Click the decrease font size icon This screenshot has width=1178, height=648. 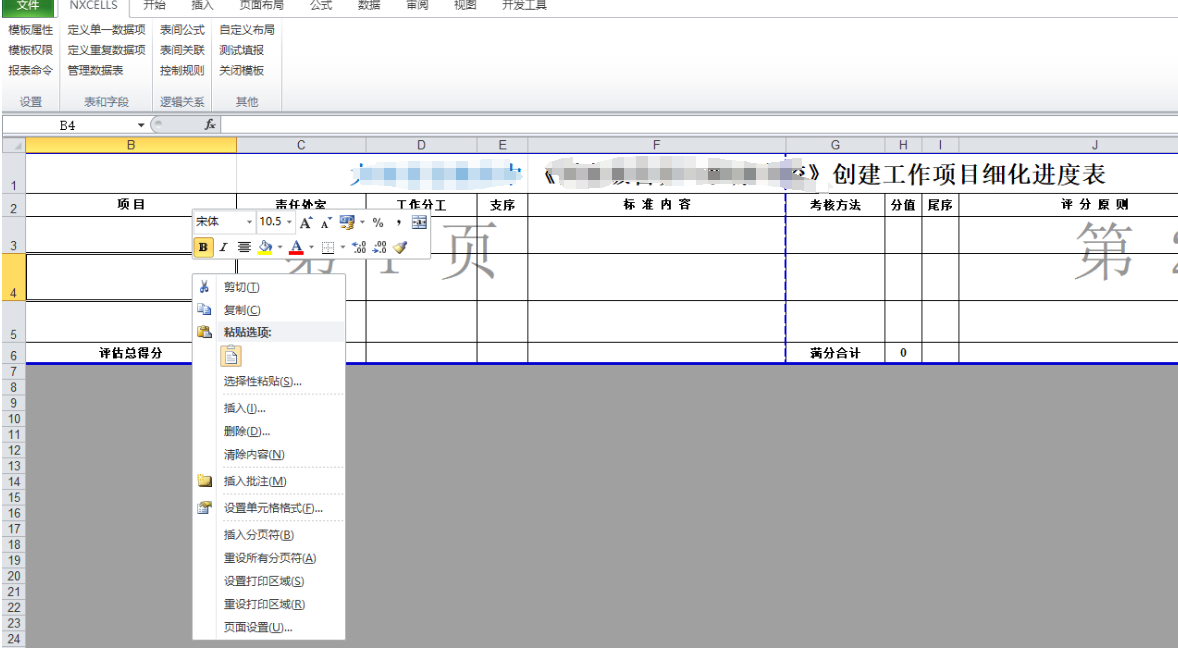click(326, 222)
